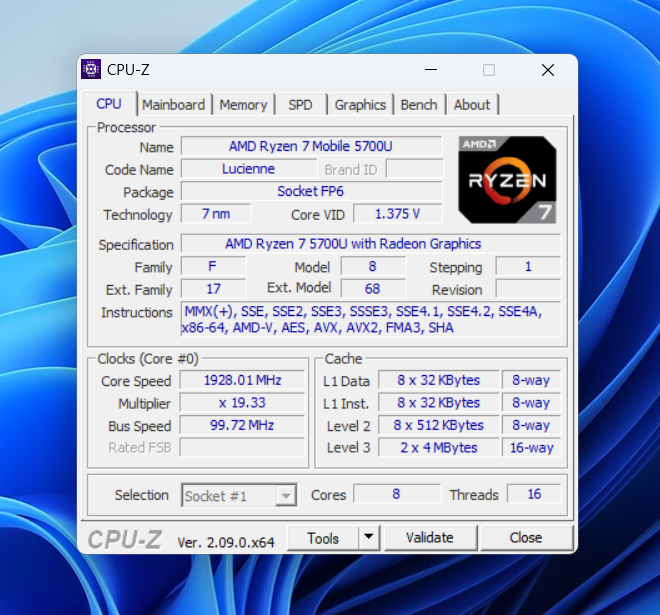Click the Package value Socket FP6

pyautogui.click(x=311, y=192)
